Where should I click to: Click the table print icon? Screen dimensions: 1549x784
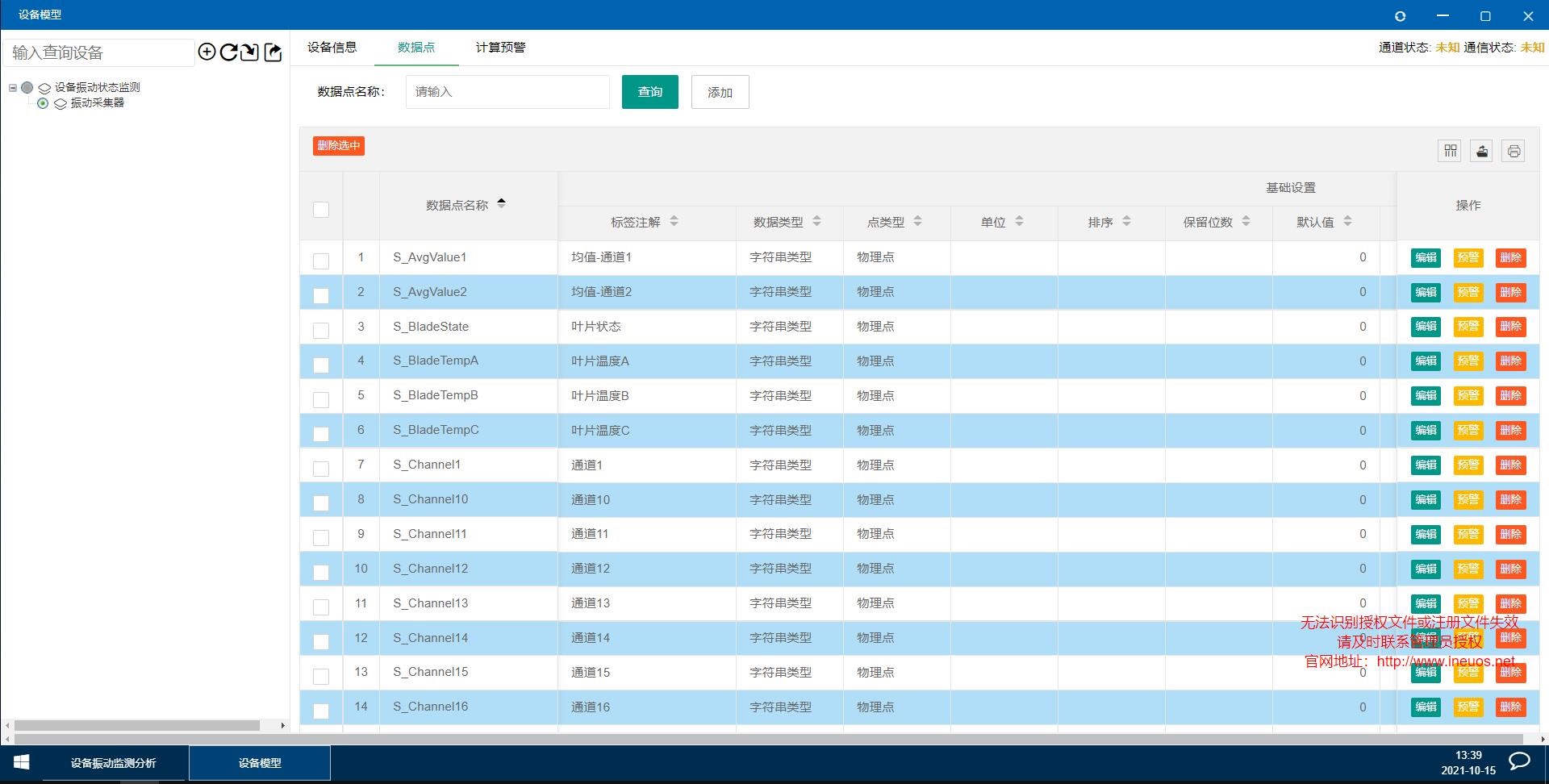(1513, 151)
